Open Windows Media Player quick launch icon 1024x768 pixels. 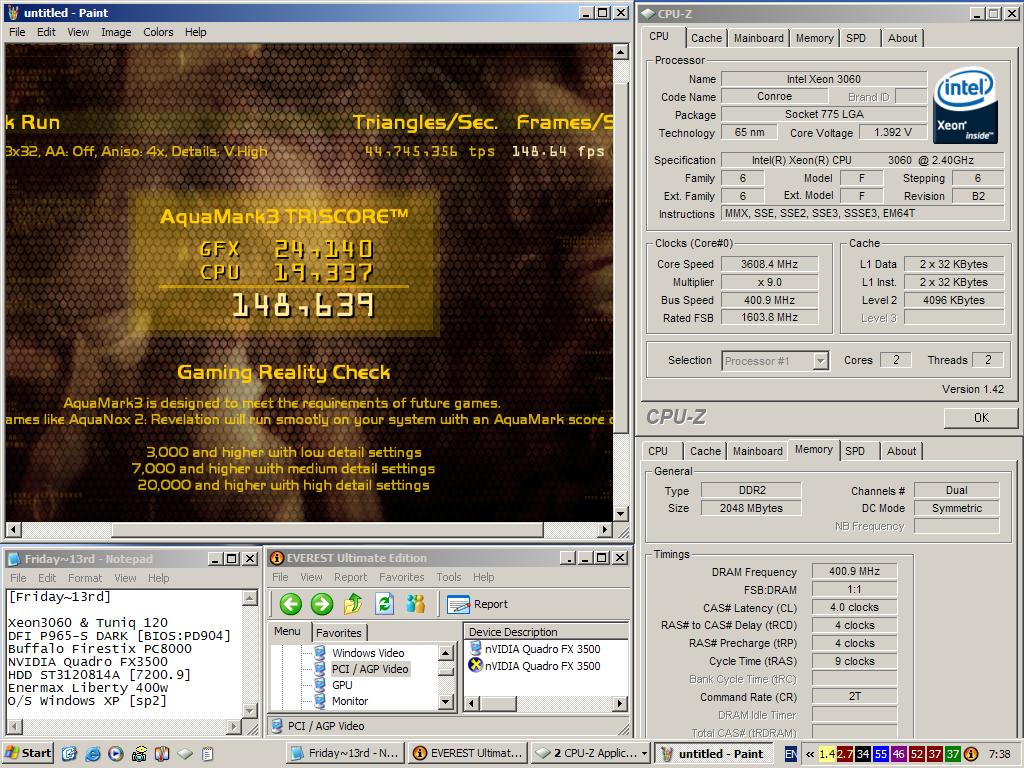116,754
